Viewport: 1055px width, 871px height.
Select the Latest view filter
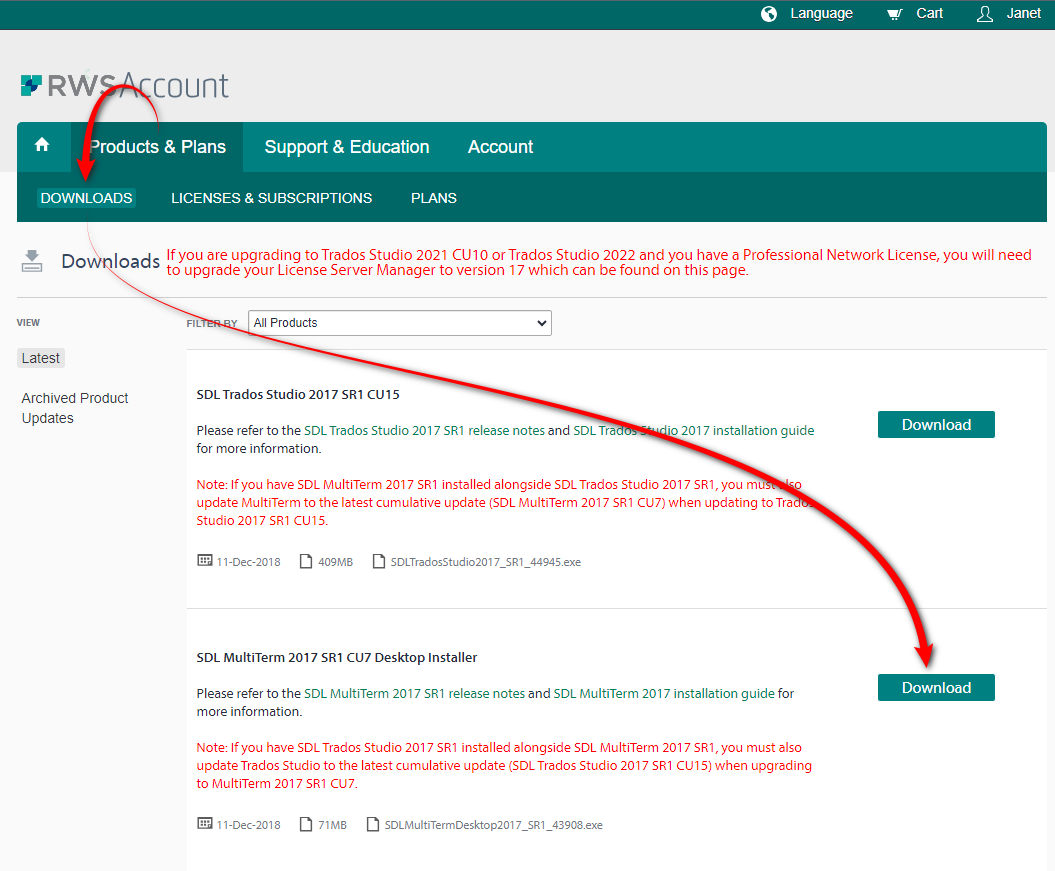[x=40, y=358]
